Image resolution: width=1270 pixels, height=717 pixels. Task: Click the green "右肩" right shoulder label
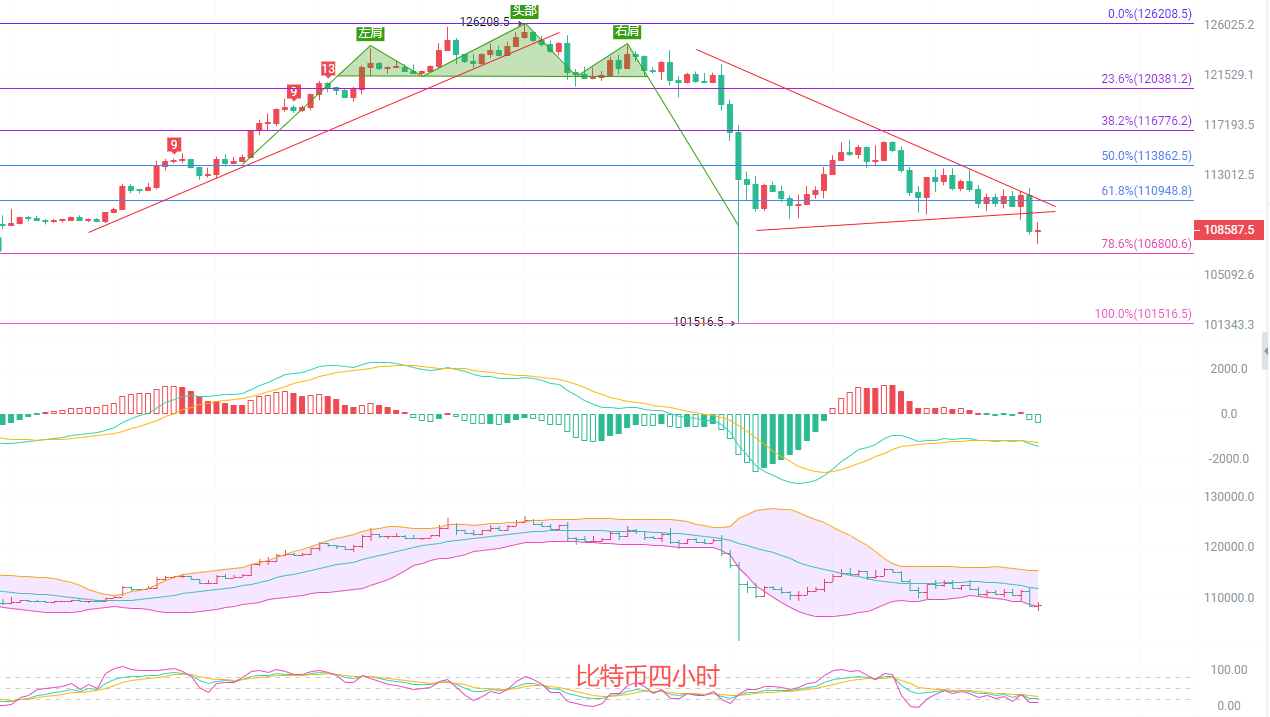coord(627,32)
